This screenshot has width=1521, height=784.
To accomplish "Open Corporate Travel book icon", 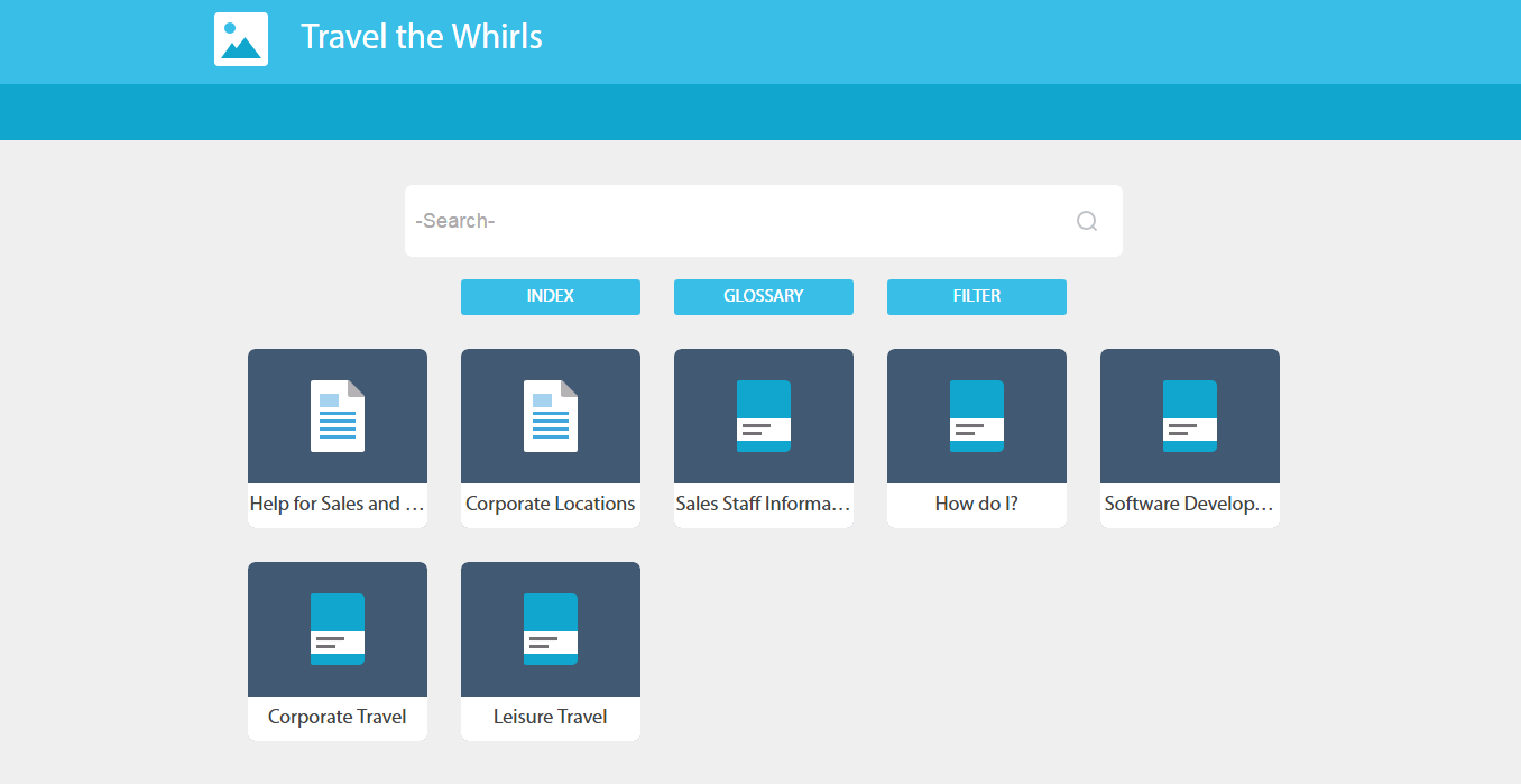I will [x=337, y=629].
